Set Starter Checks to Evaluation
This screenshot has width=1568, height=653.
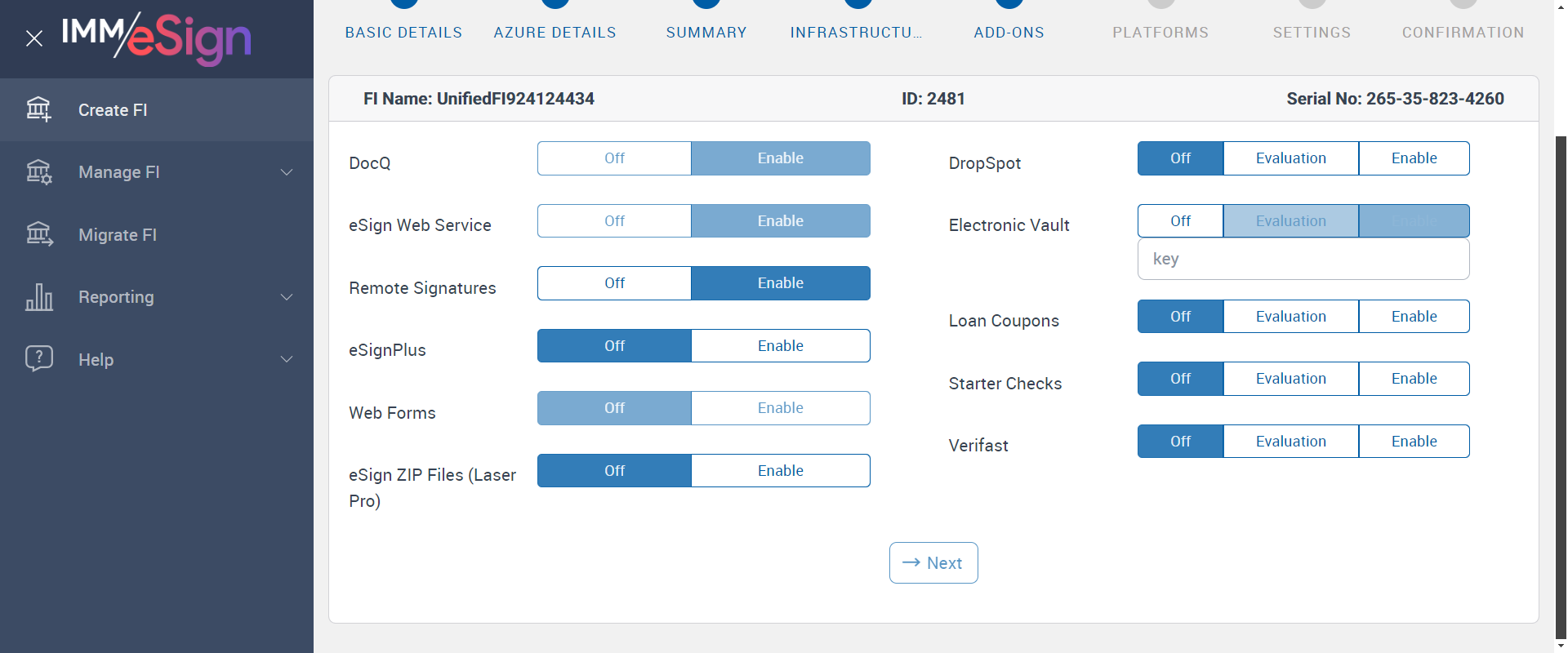tap(1291, 379)
